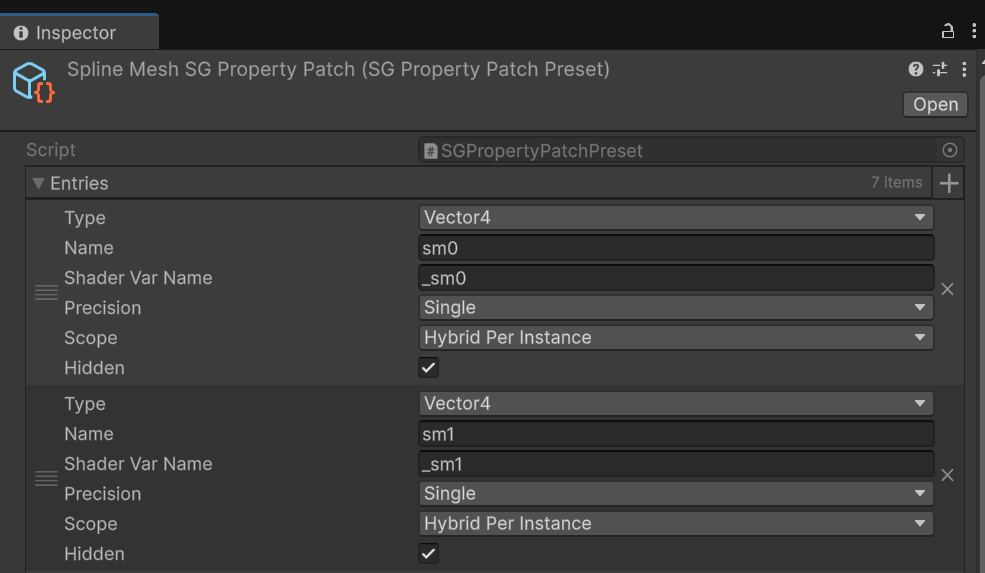This screenshot has height=573, width=985.
Task: Click the Open button
Action: tap(935, 104)
